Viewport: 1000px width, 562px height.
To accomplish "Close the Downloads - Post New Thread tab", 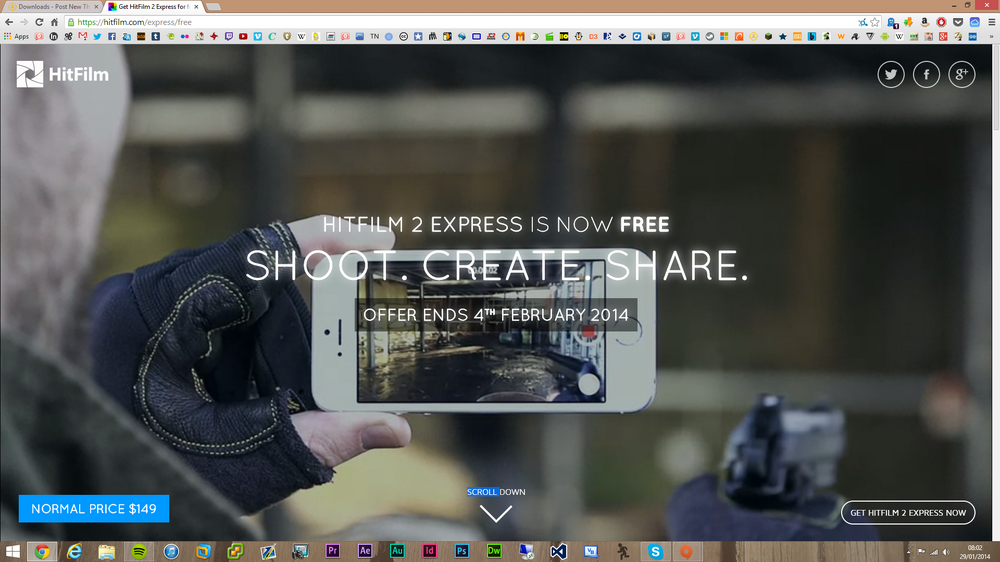I will (96, 6).
